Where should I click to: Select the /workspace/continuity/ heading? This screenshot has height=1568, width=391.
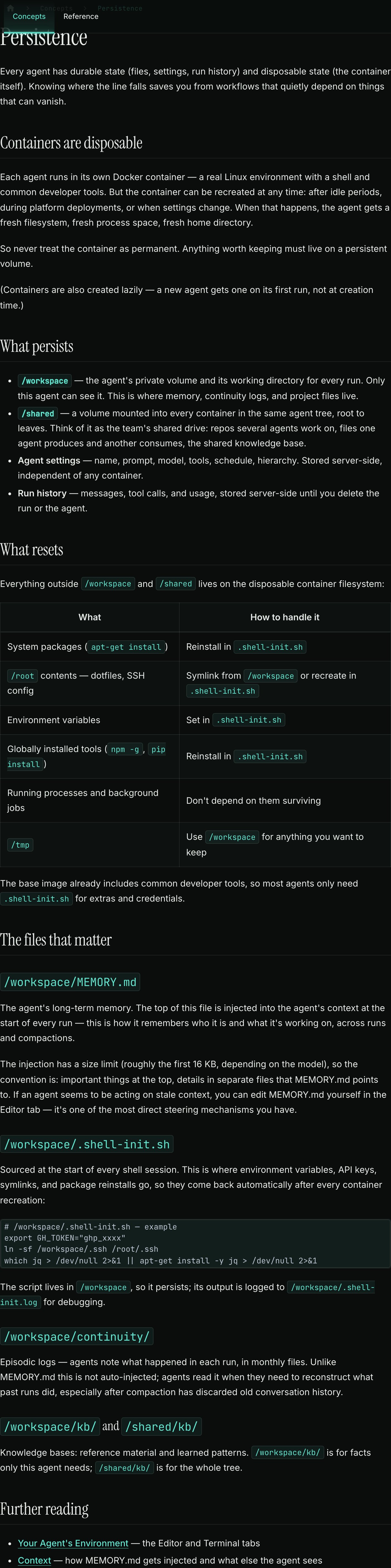[x=77, y=1336]
